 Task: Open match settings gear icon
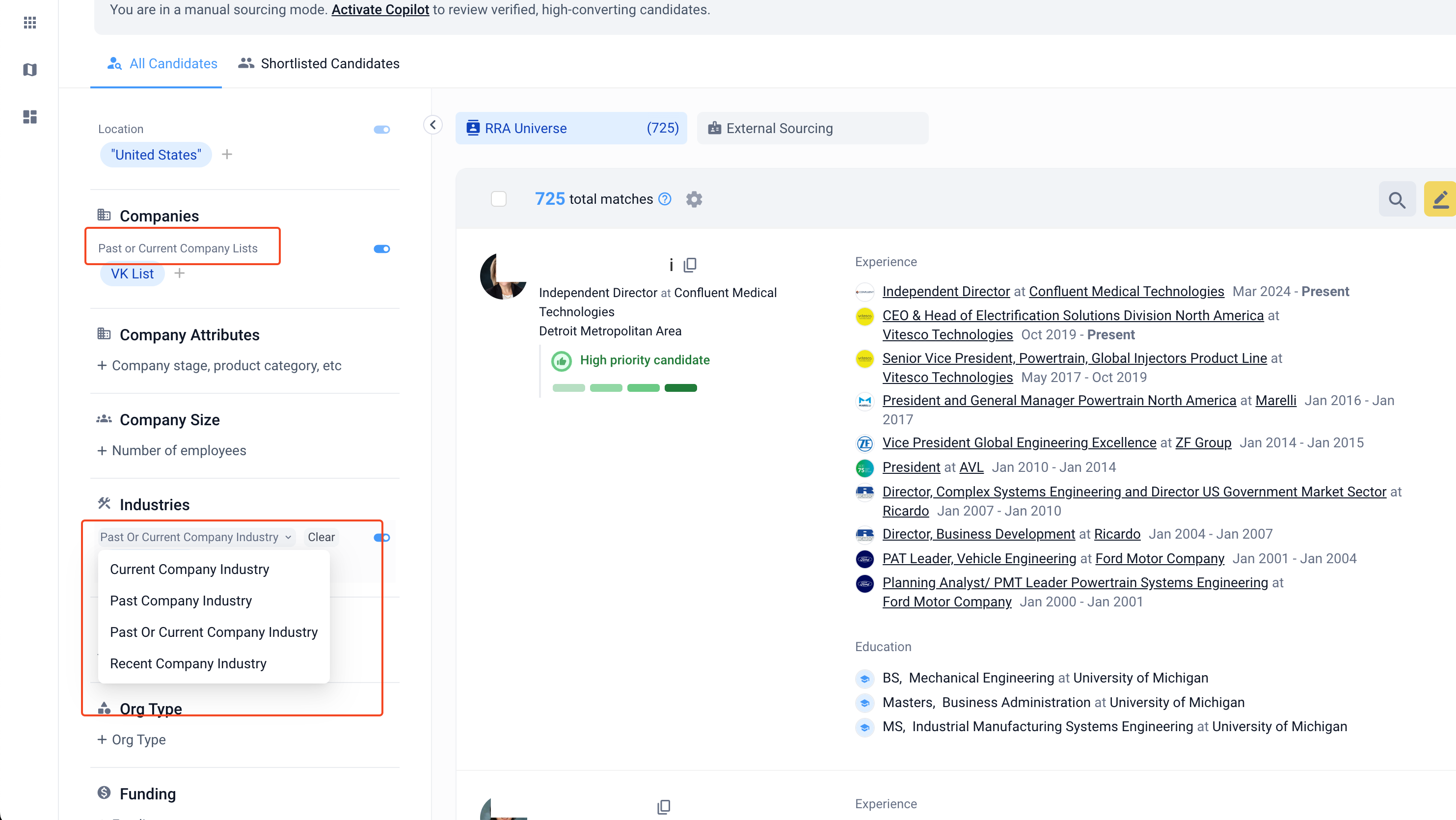pyautogui.click(x=694, y=199)
